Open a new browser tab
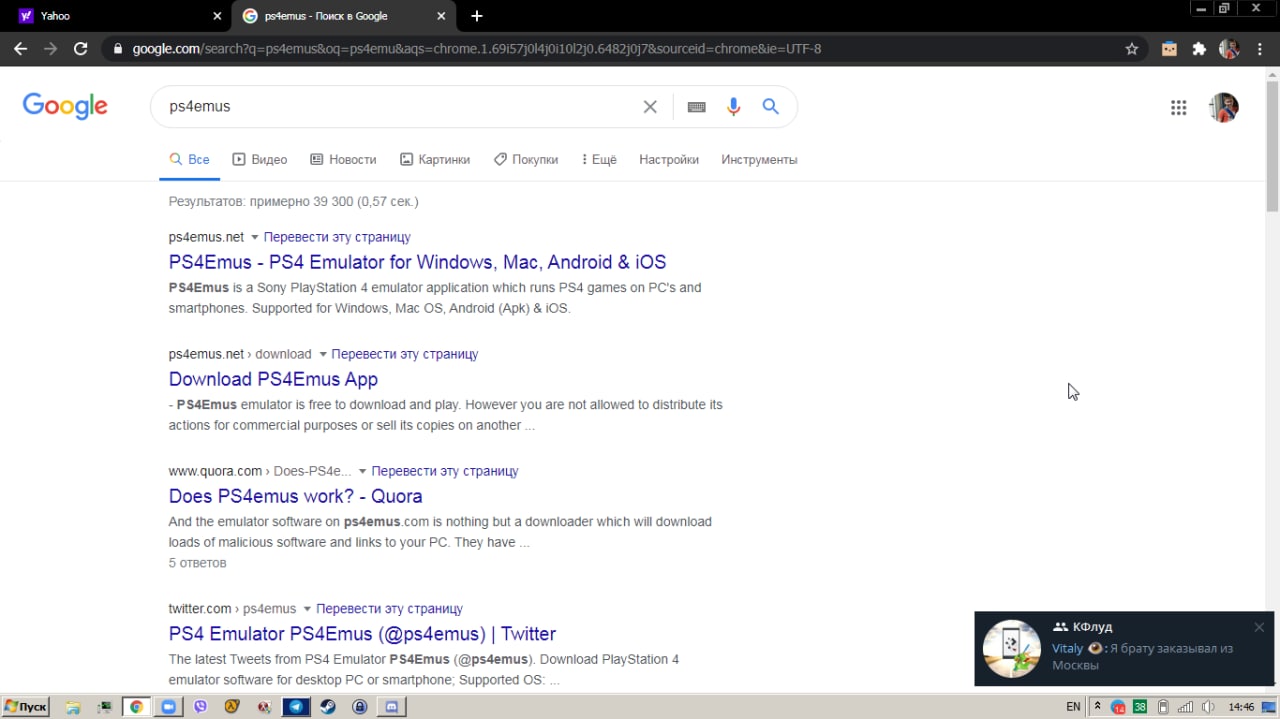Image resolution: width=1280 pixels, height=719 pixels. [x=477, y=16]
